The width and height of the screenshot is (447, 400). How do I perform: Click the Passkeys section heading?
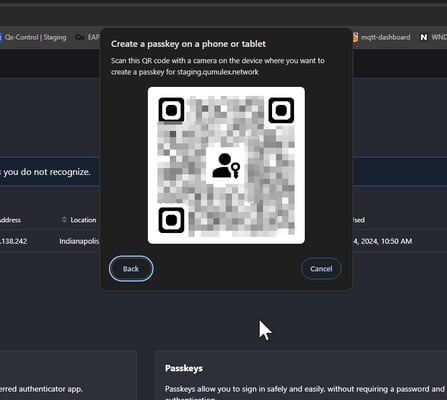(x=184, y=368)
